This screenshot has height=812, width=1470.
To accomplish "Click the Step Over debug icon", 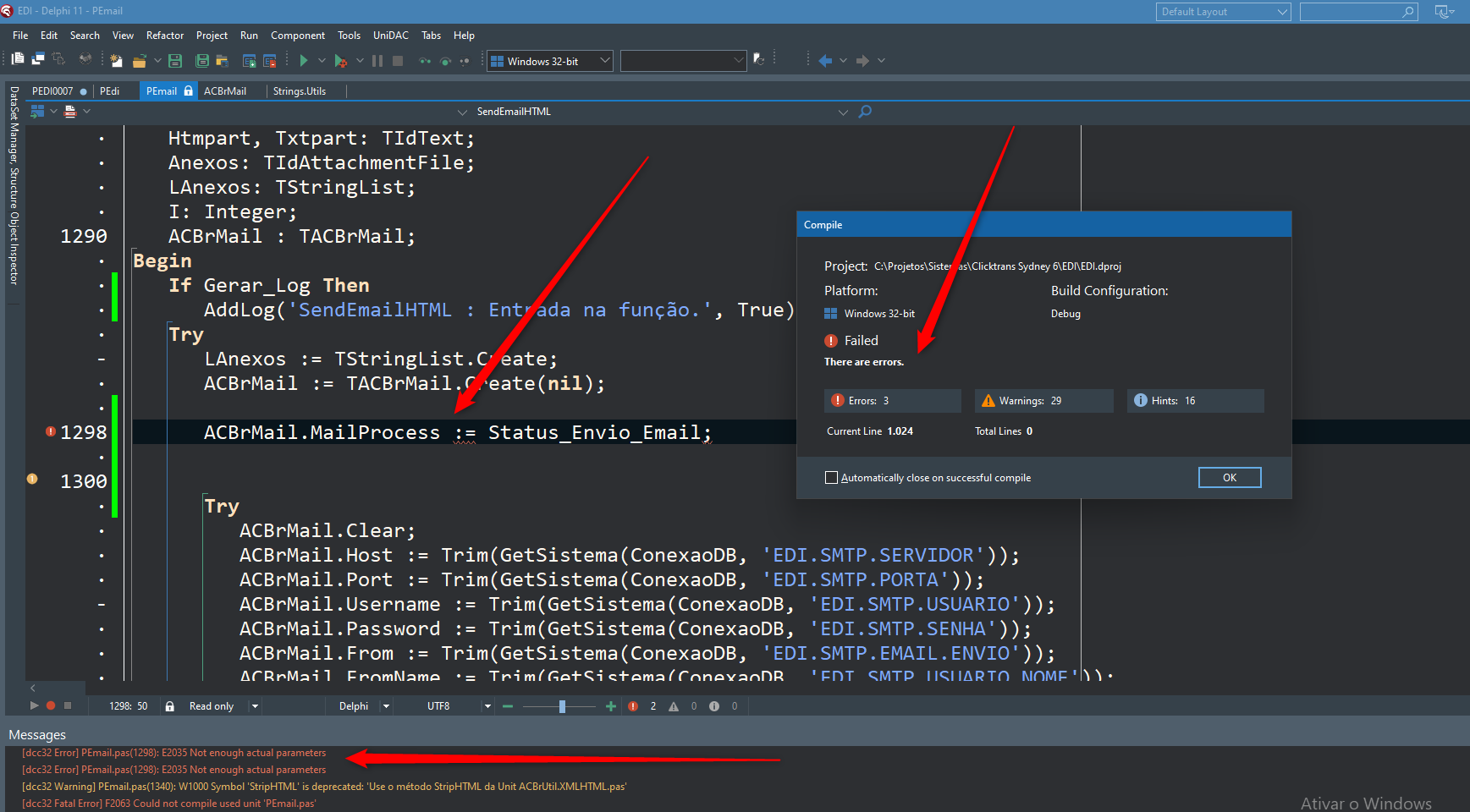I will click(x=445, y=61).
